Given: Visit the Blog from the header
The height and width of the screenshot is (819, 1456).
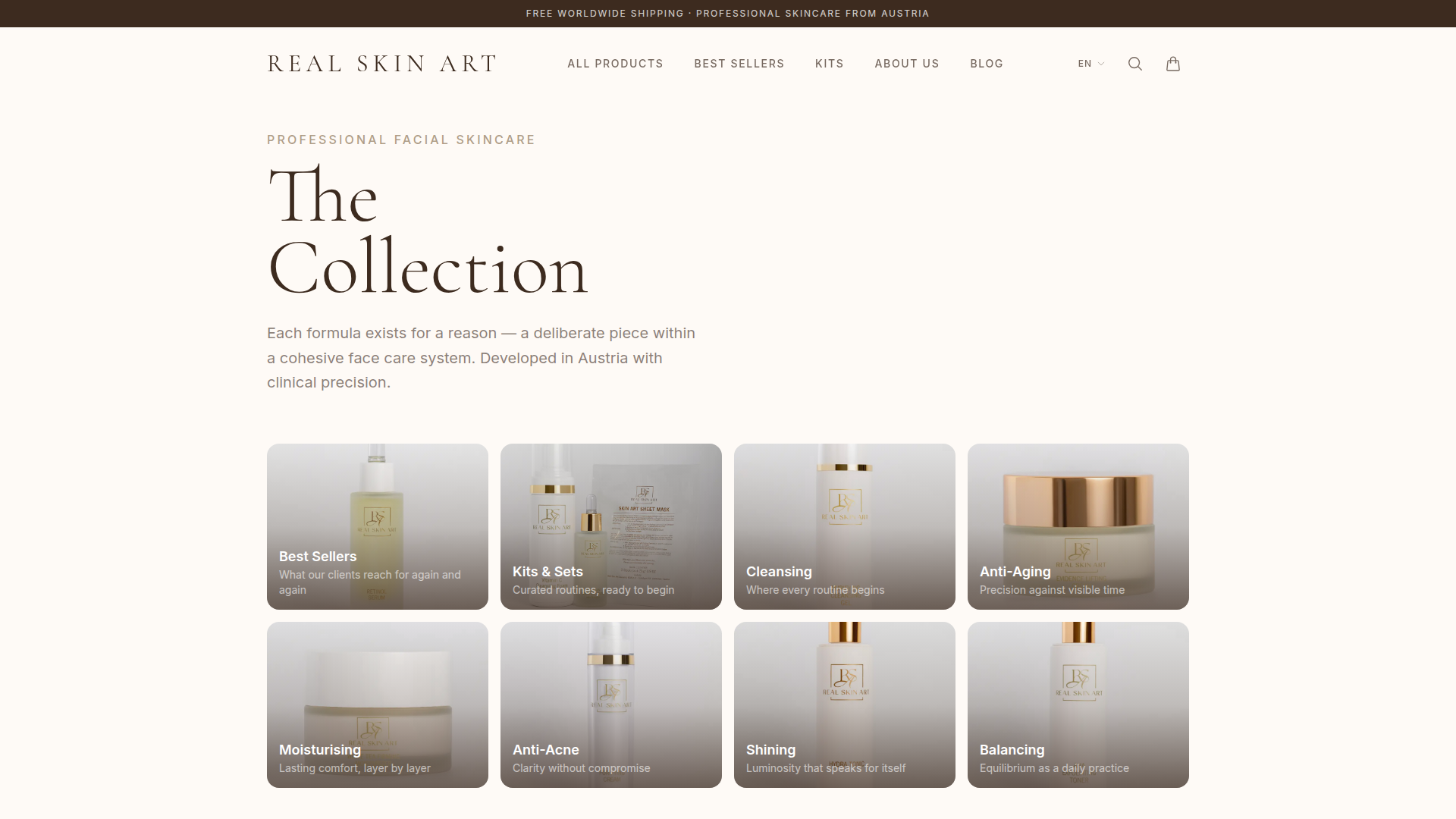Looking at the screenshot, I should (x=987, y=64).
